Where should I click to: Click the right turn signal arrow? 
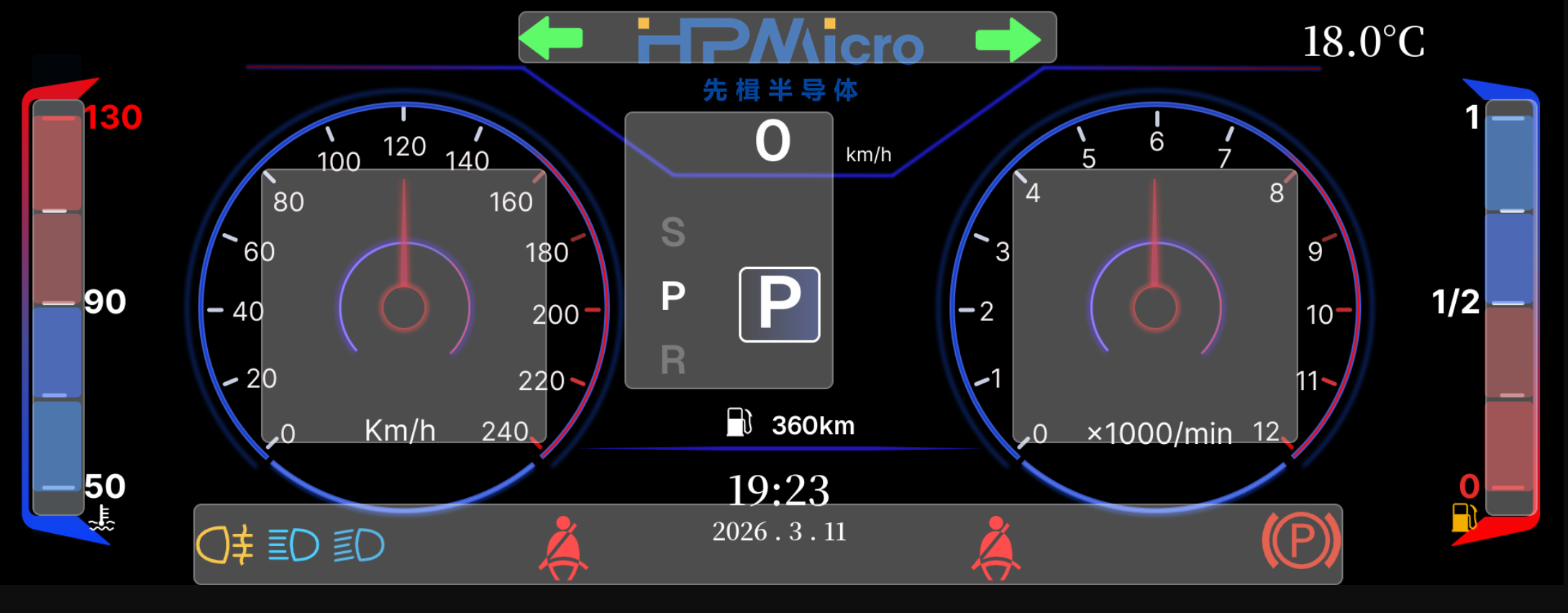tap(1008, 40)
